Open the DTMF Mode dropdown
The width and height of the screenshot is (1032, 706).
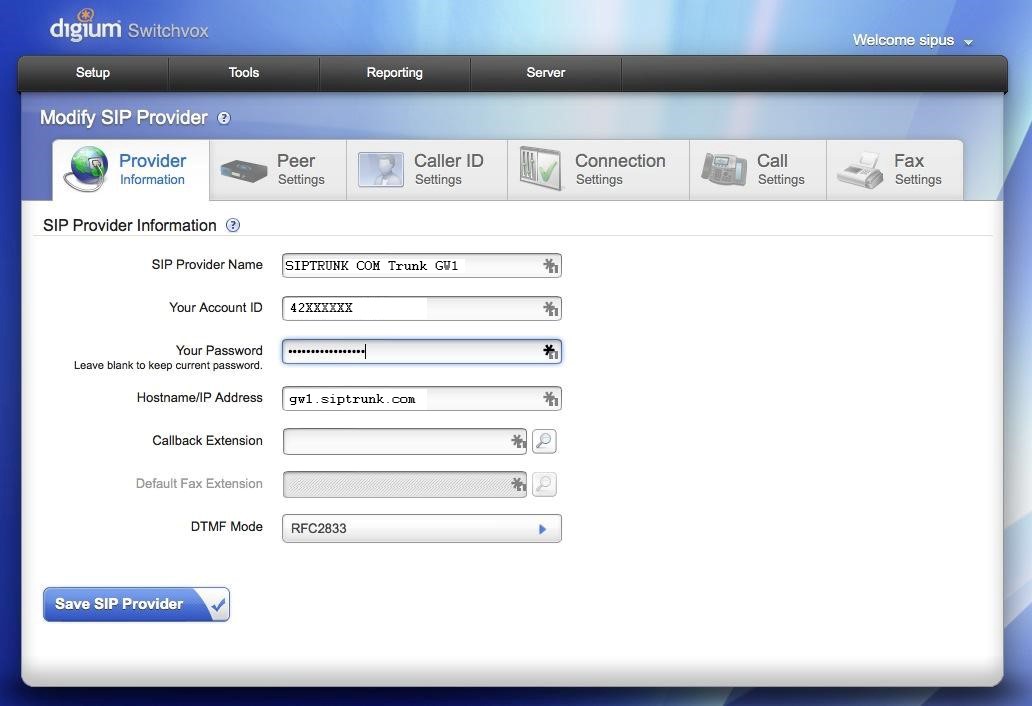pyautogui.click(x=422, y=528)
